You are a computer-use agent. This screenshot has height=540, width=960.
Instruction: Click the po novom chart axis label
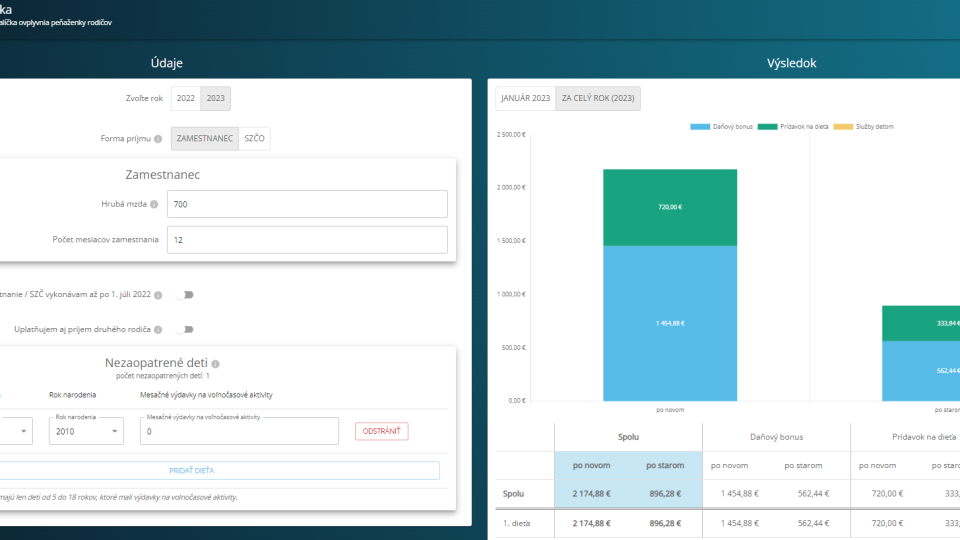670,410
